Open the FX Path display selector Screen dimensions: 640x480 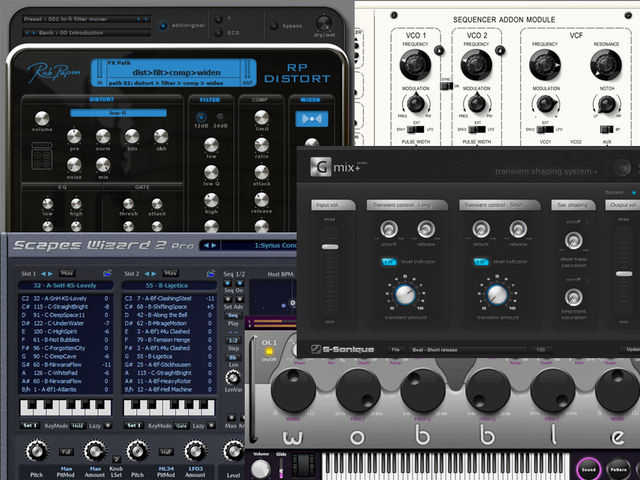point(173,73)
